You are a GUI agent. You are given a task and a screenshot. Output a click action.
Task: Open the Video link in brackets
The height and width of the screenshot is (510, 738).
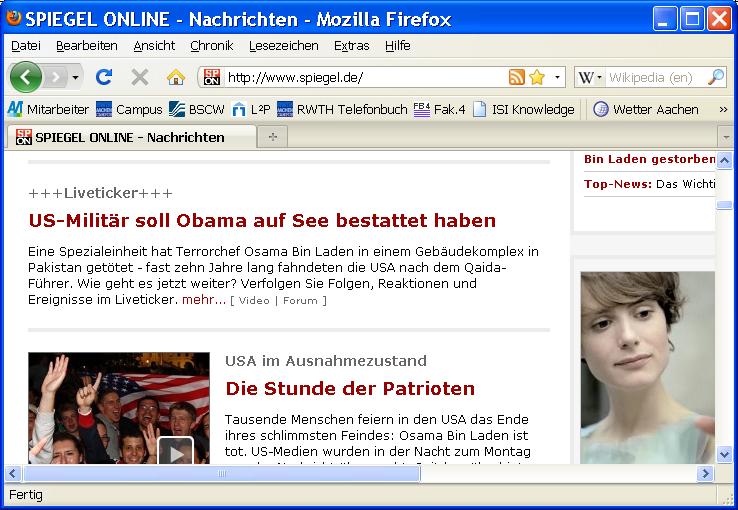click(x=254, y=301)
